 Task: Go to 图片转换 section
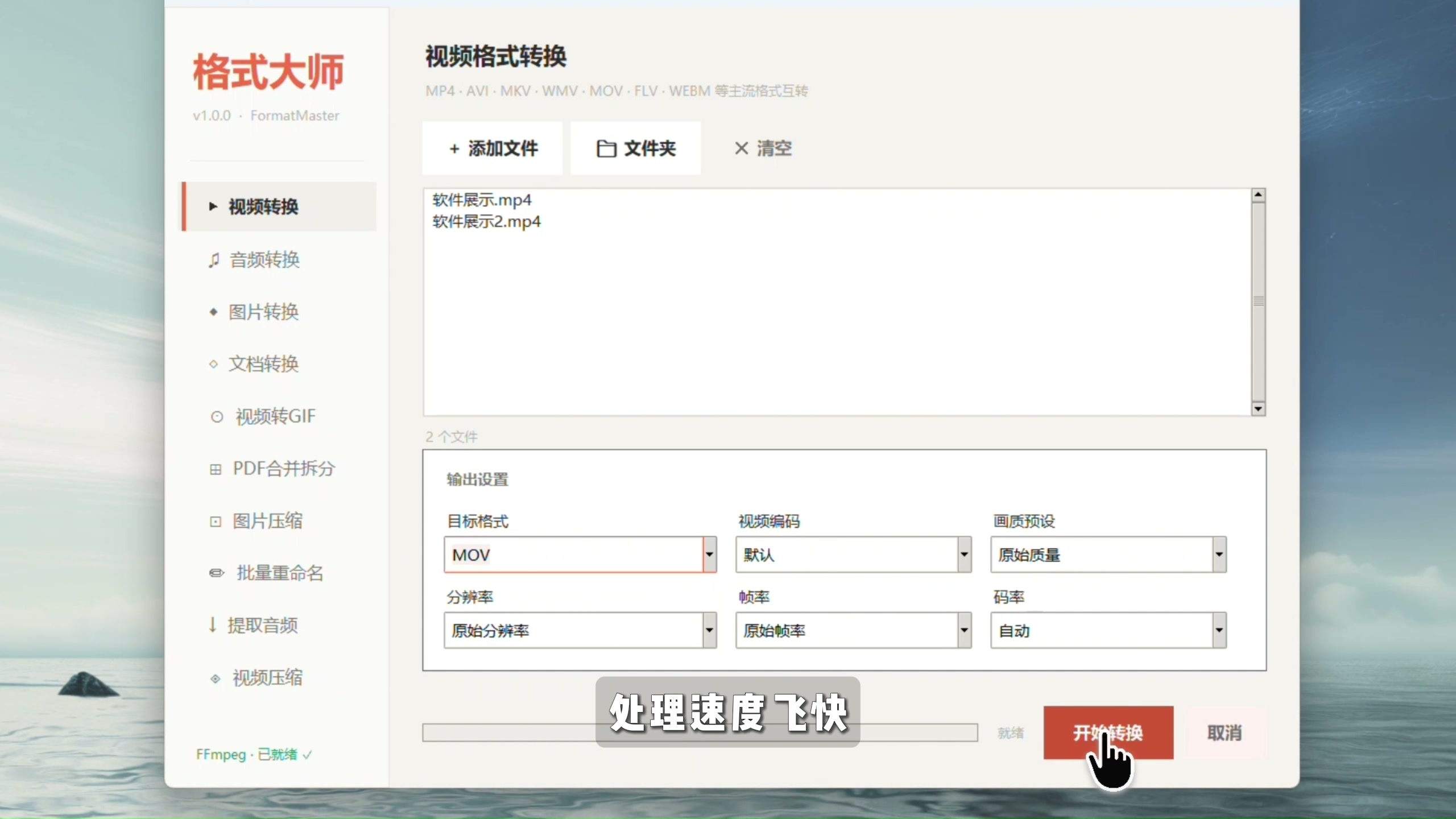coord(279,312)
